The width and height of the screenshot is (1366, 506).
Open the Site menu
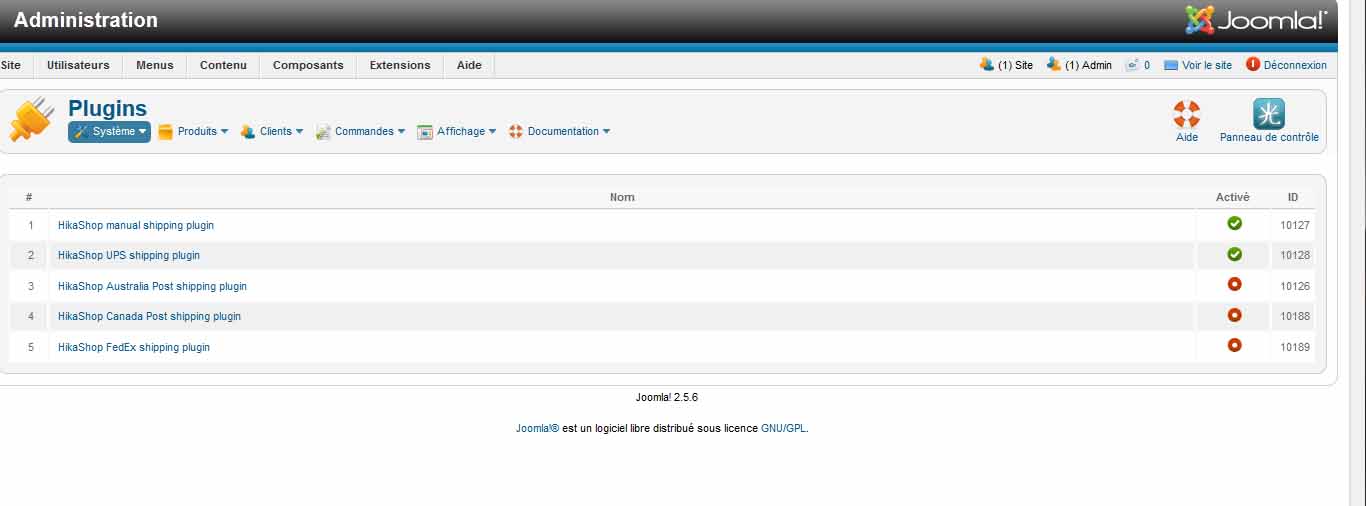11,65
